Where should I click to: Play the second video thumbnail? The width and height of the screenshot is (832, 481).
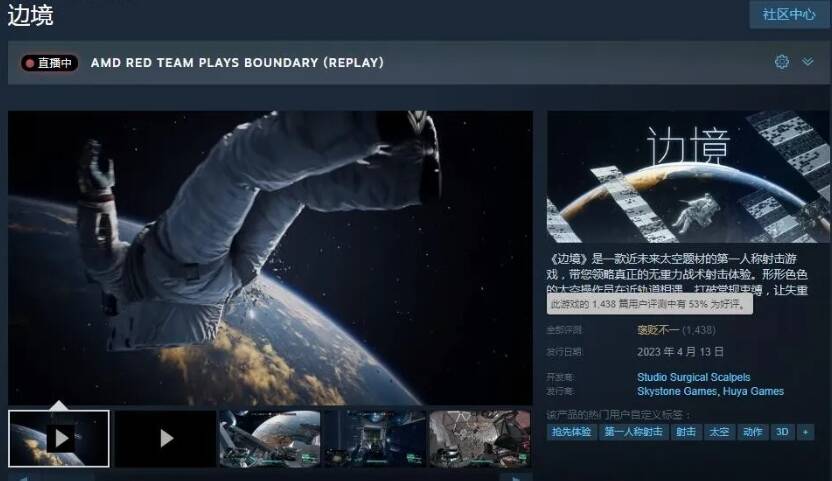click(165, 438)
